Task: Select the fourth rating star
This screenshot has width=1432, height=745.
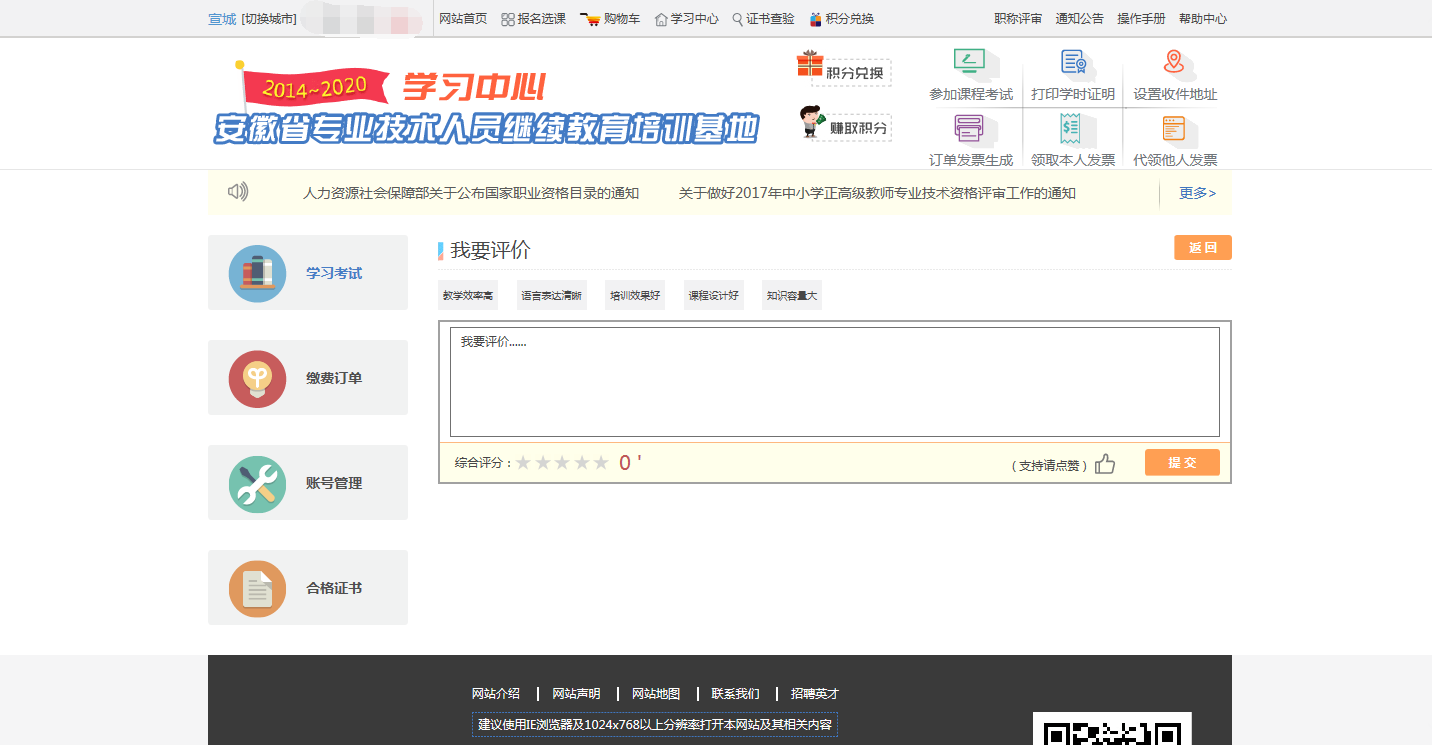Action: point(581,463)
